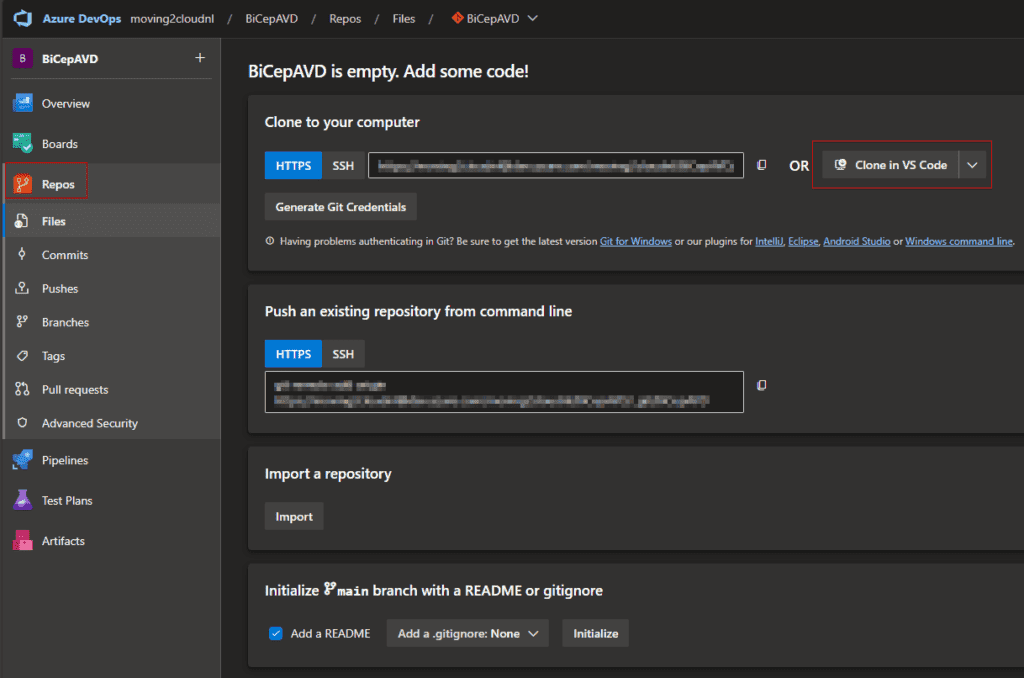Select HTTPS under Push an existing repository
Viewport: 1024px width, 678px height.
(293, 354)
